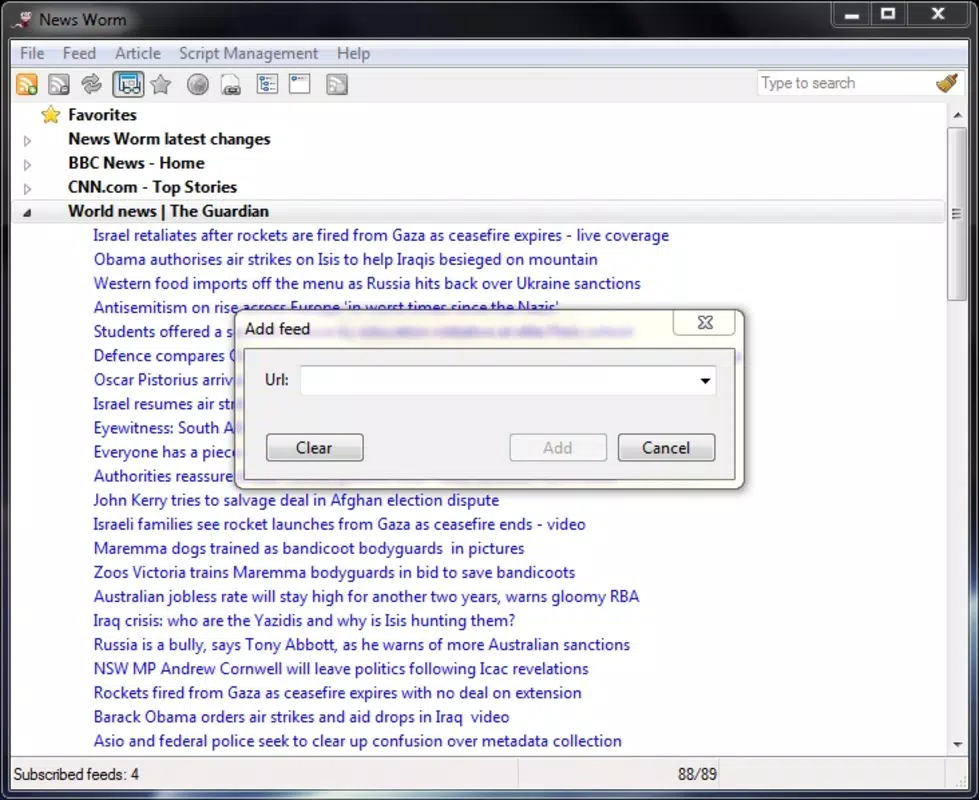Click the last gray RSS toolbar icon
This screenshot has height=800, width=979.
pos(337,84)
